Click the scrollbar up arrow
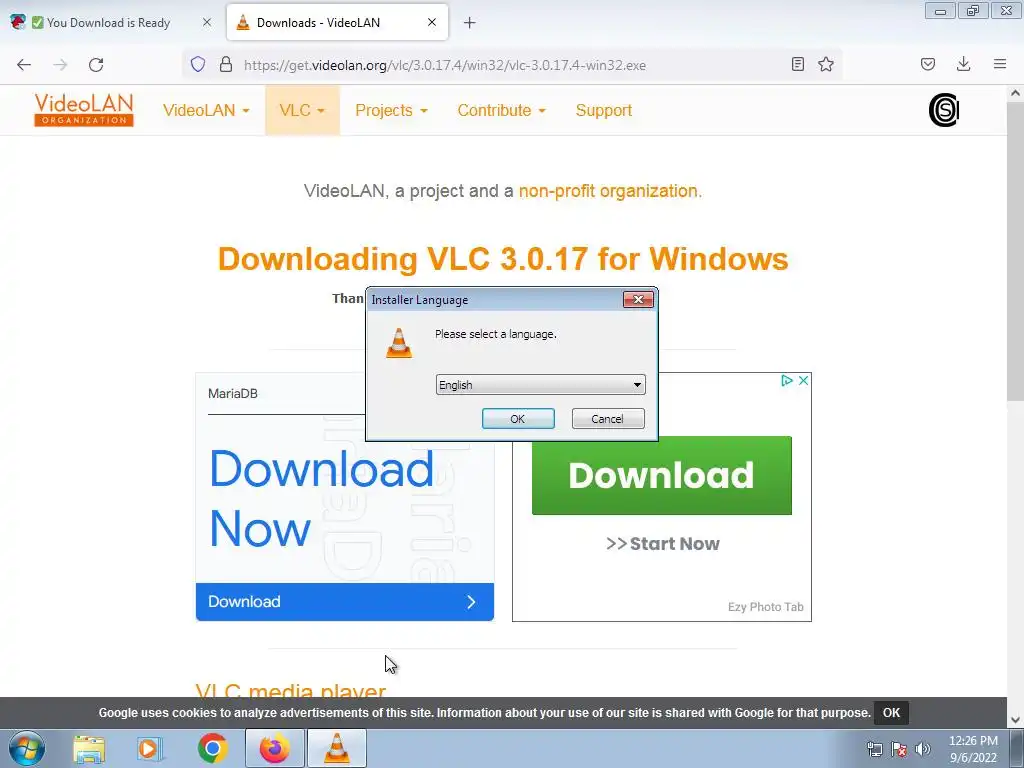 coord(1016,93)
